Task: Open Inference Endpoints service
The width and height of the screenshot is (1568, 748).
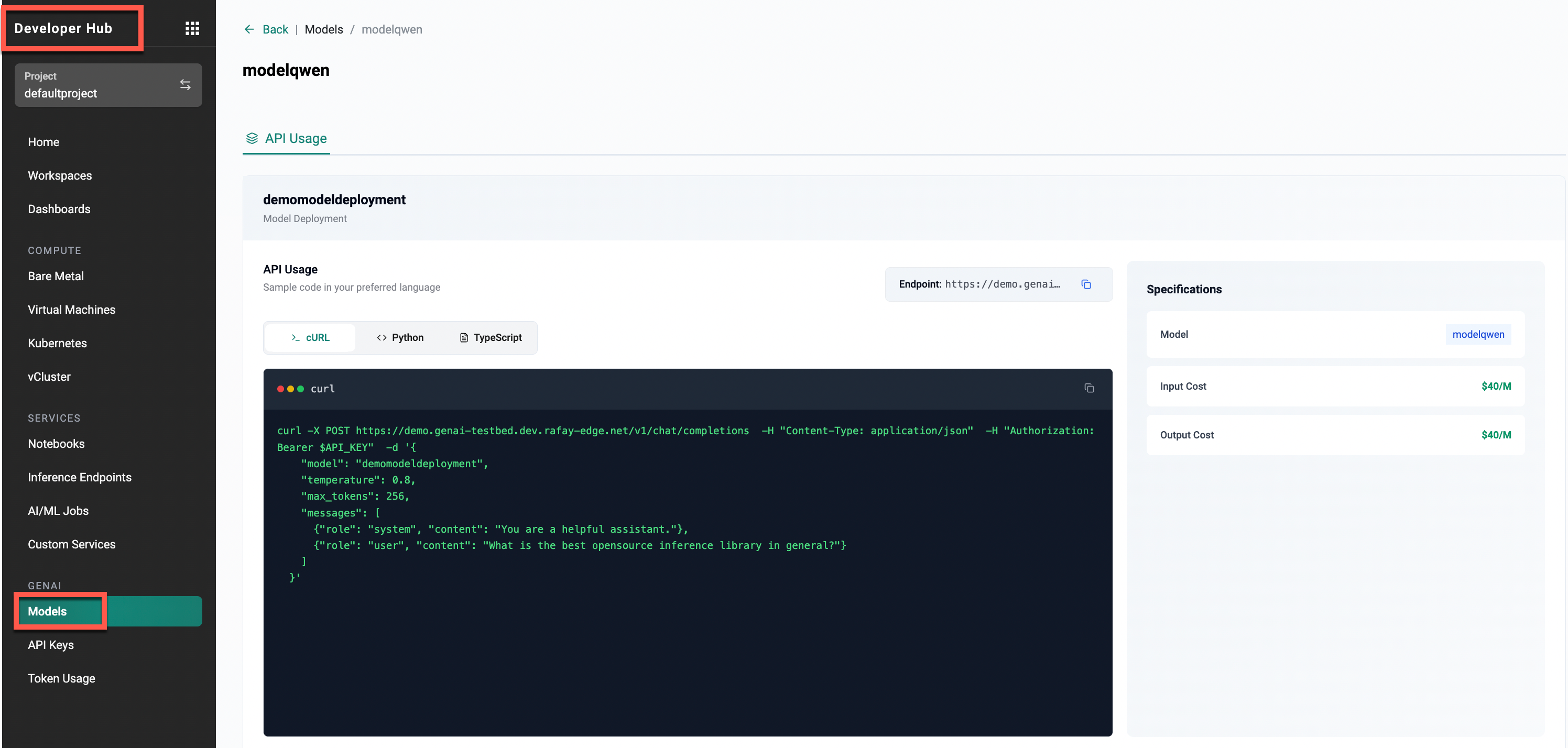Action: coord(80,477)
